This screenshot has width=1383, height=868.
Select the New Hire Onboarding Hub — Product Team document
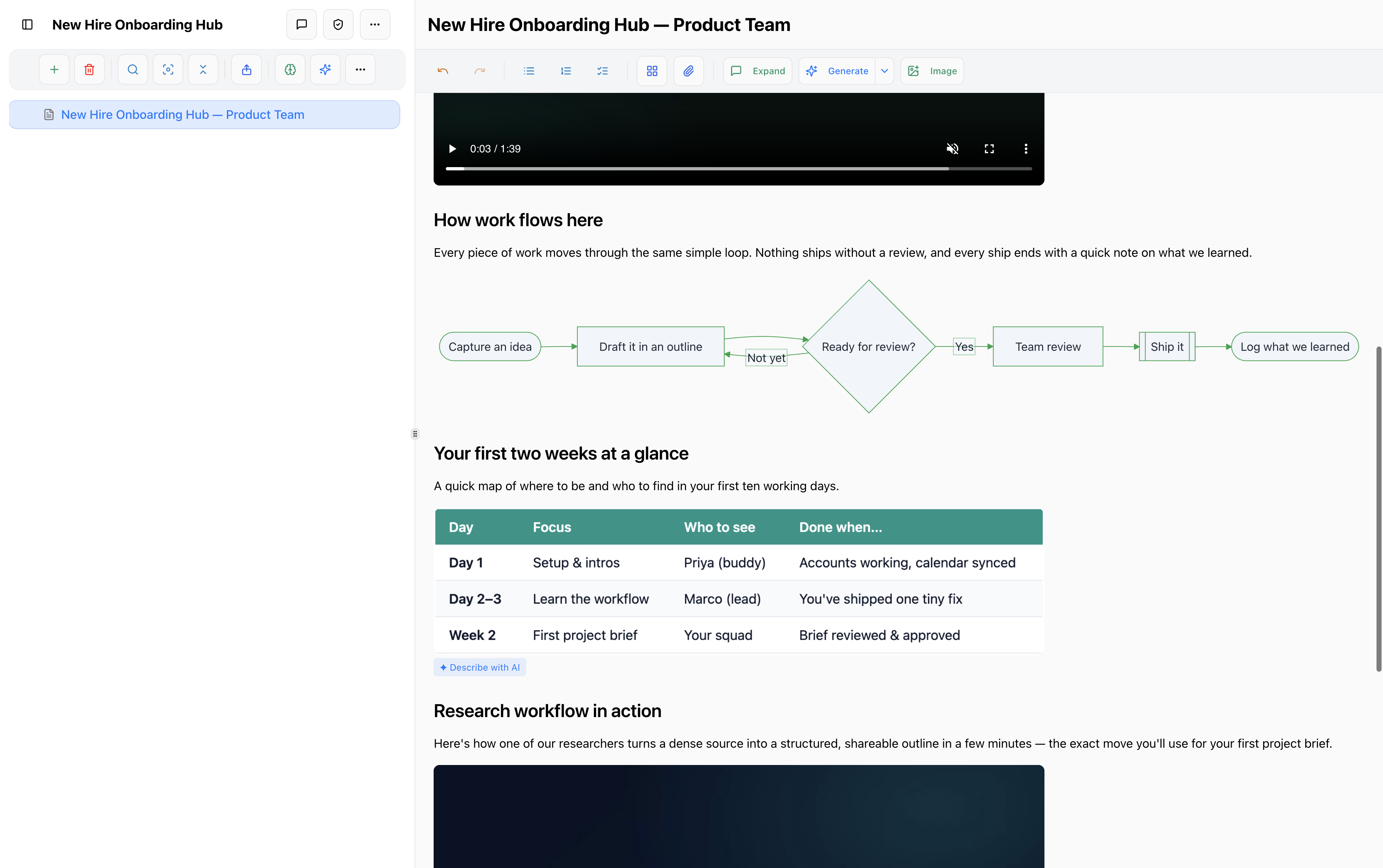(x=204, y=114)
